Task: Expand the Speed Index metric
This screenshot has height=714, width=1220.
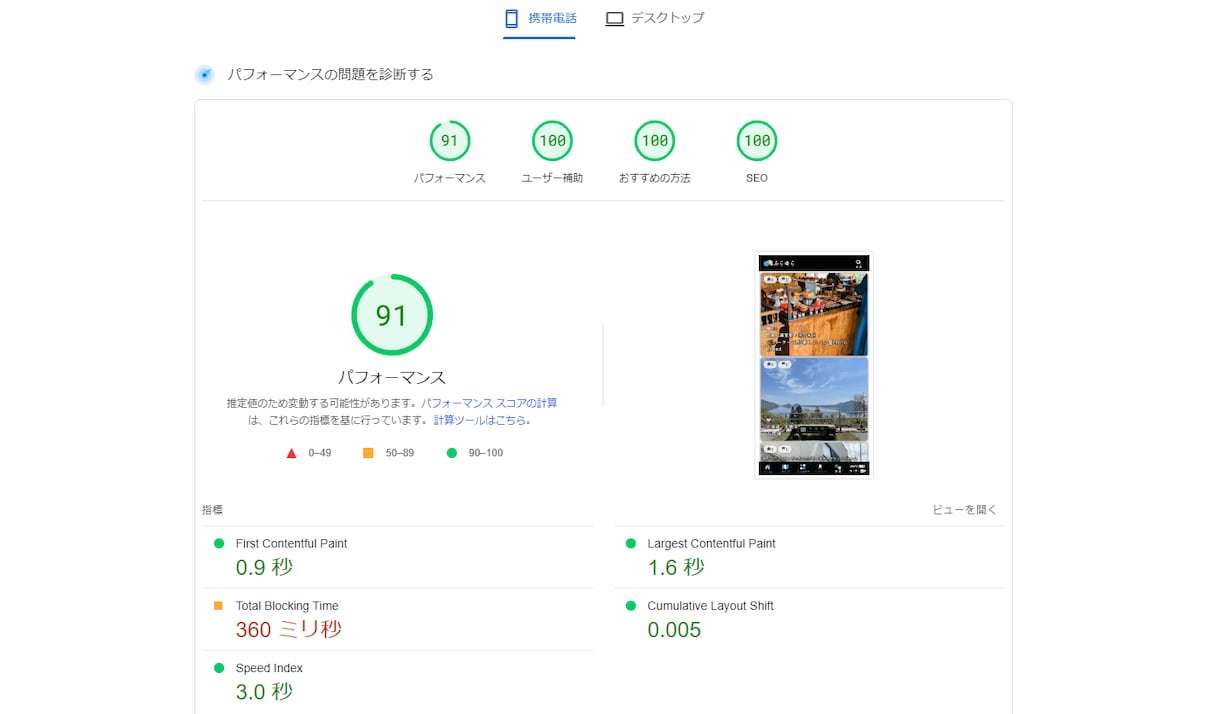Action: [397, 681]
